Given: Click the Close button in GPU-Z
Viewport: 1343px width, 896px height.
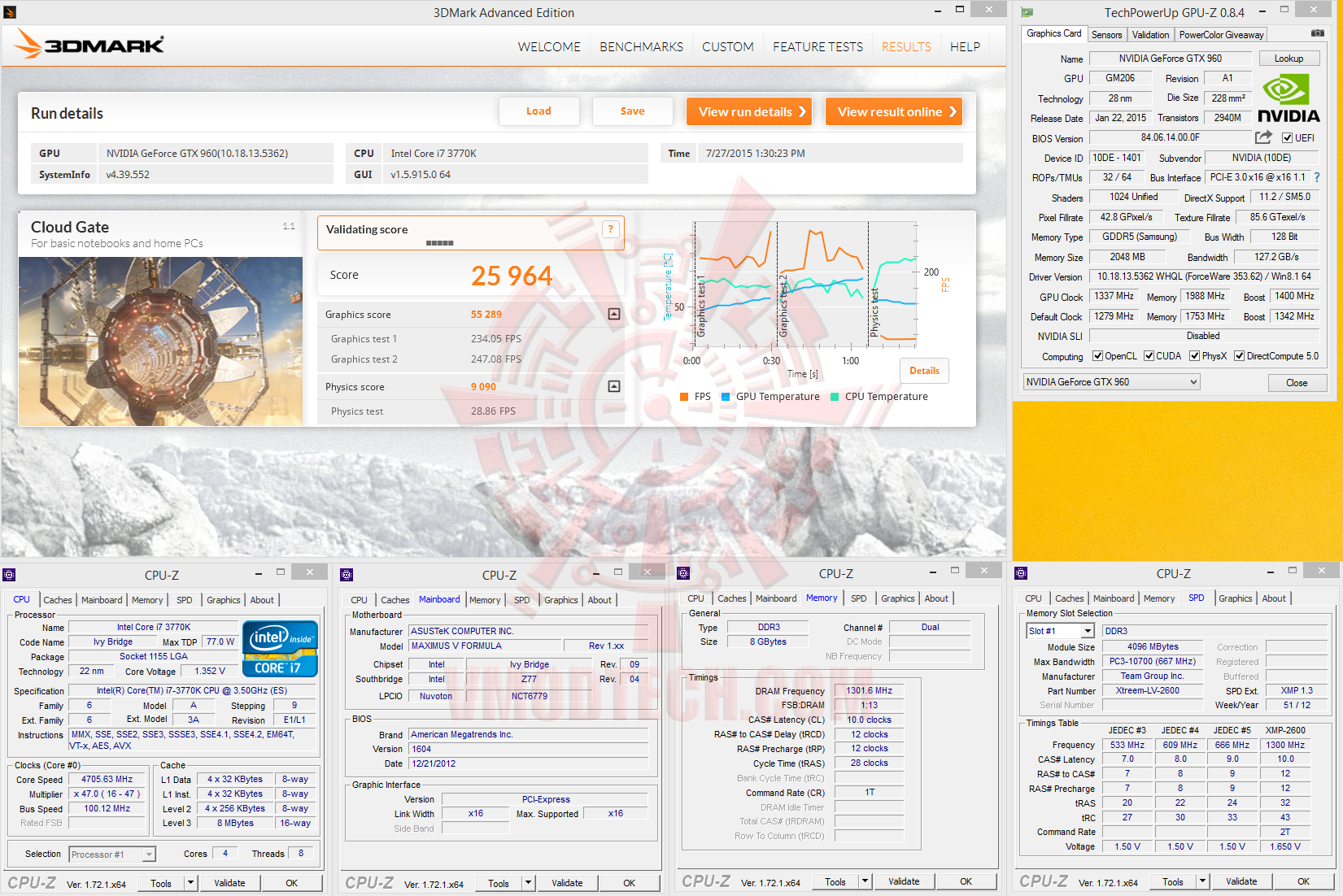Looking at the screenshot, I should tap(1297, 383).
